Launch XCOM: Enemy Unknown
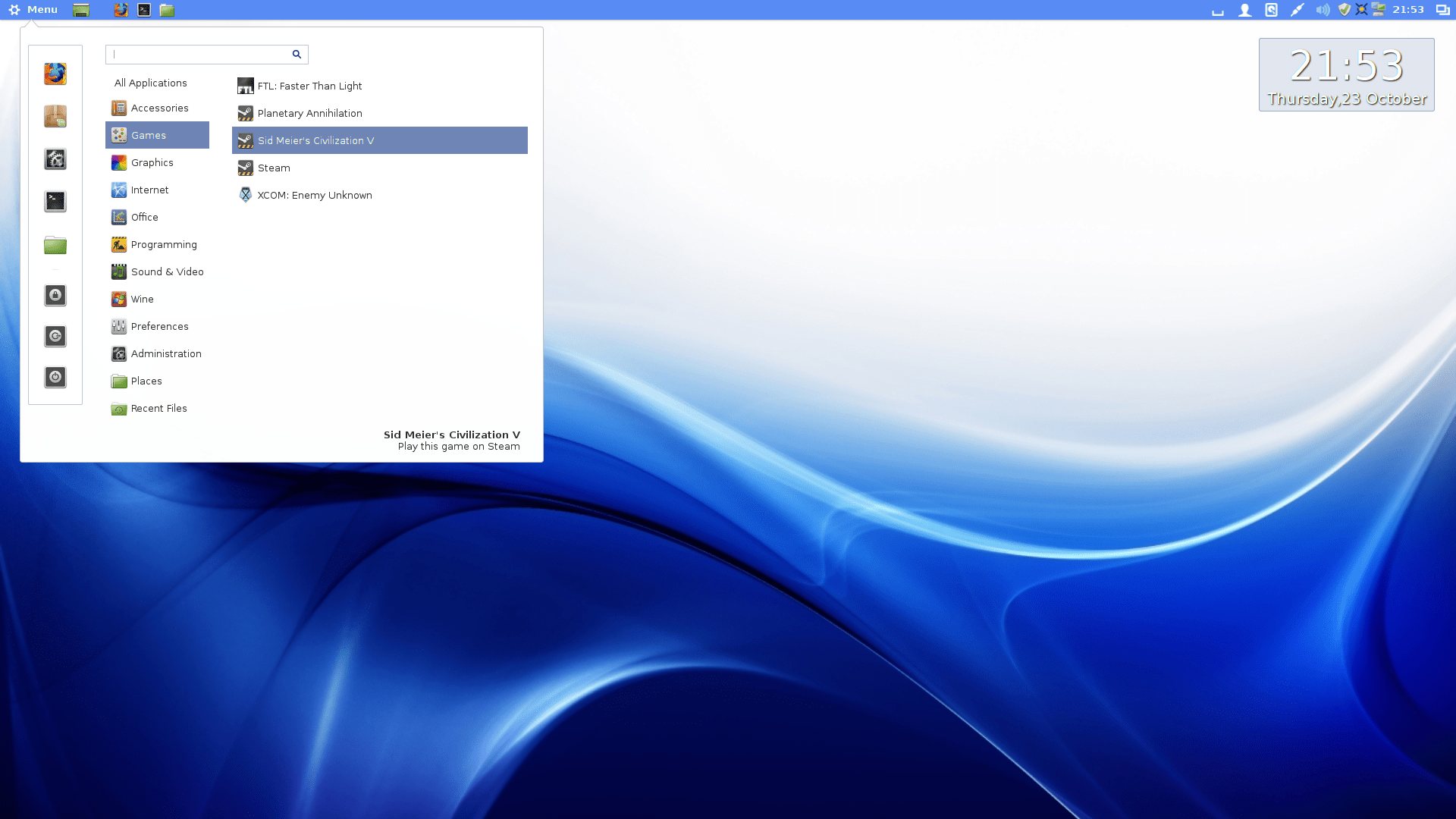1456x819 pixels. [x=380, y=195]
